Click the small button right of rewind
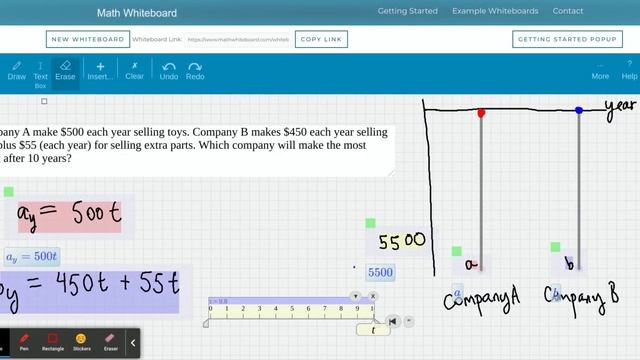The image size is (640, 360). coord(409,321)
